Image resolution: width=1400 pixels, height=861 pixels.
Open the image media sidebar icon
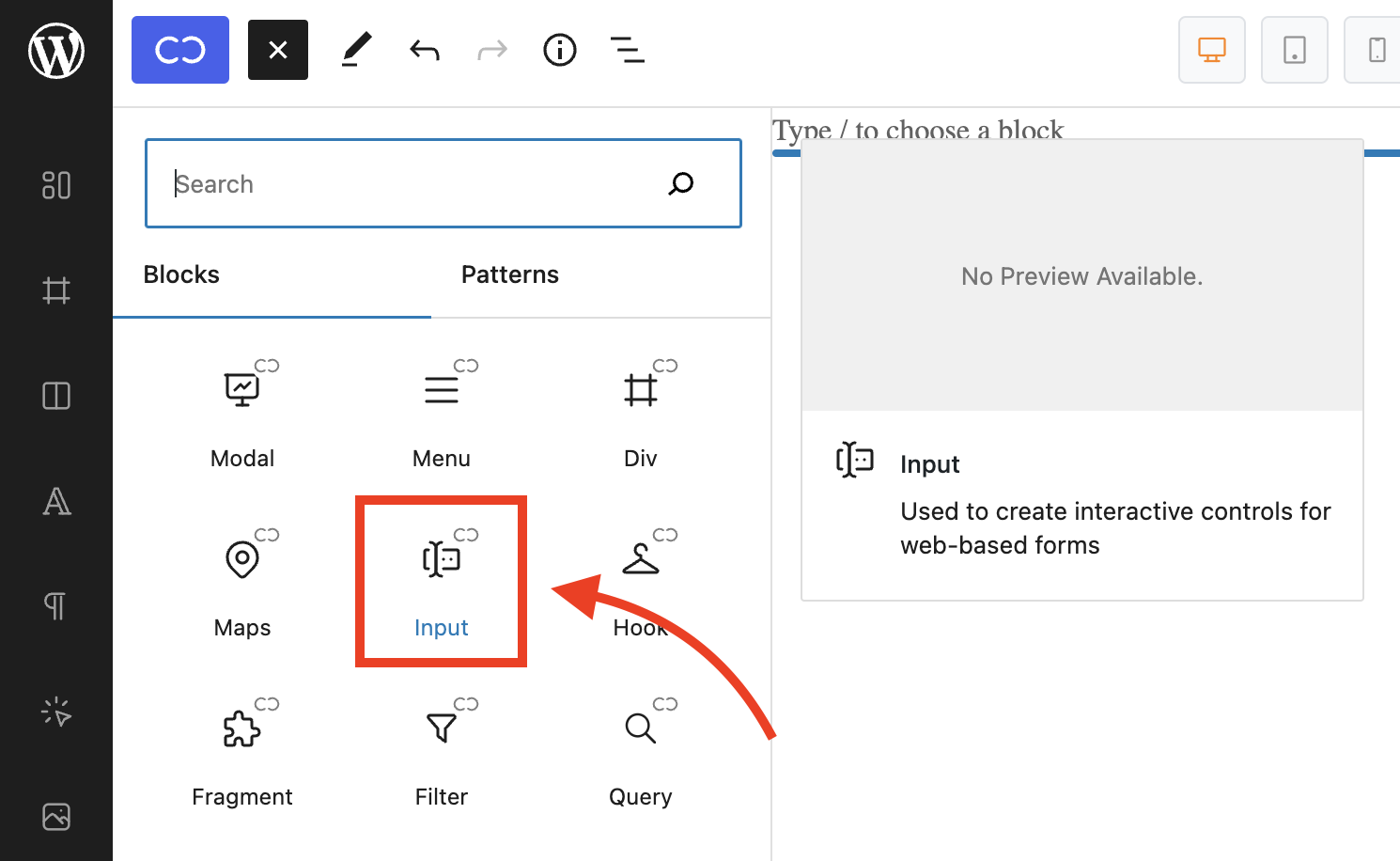(56, 817)
